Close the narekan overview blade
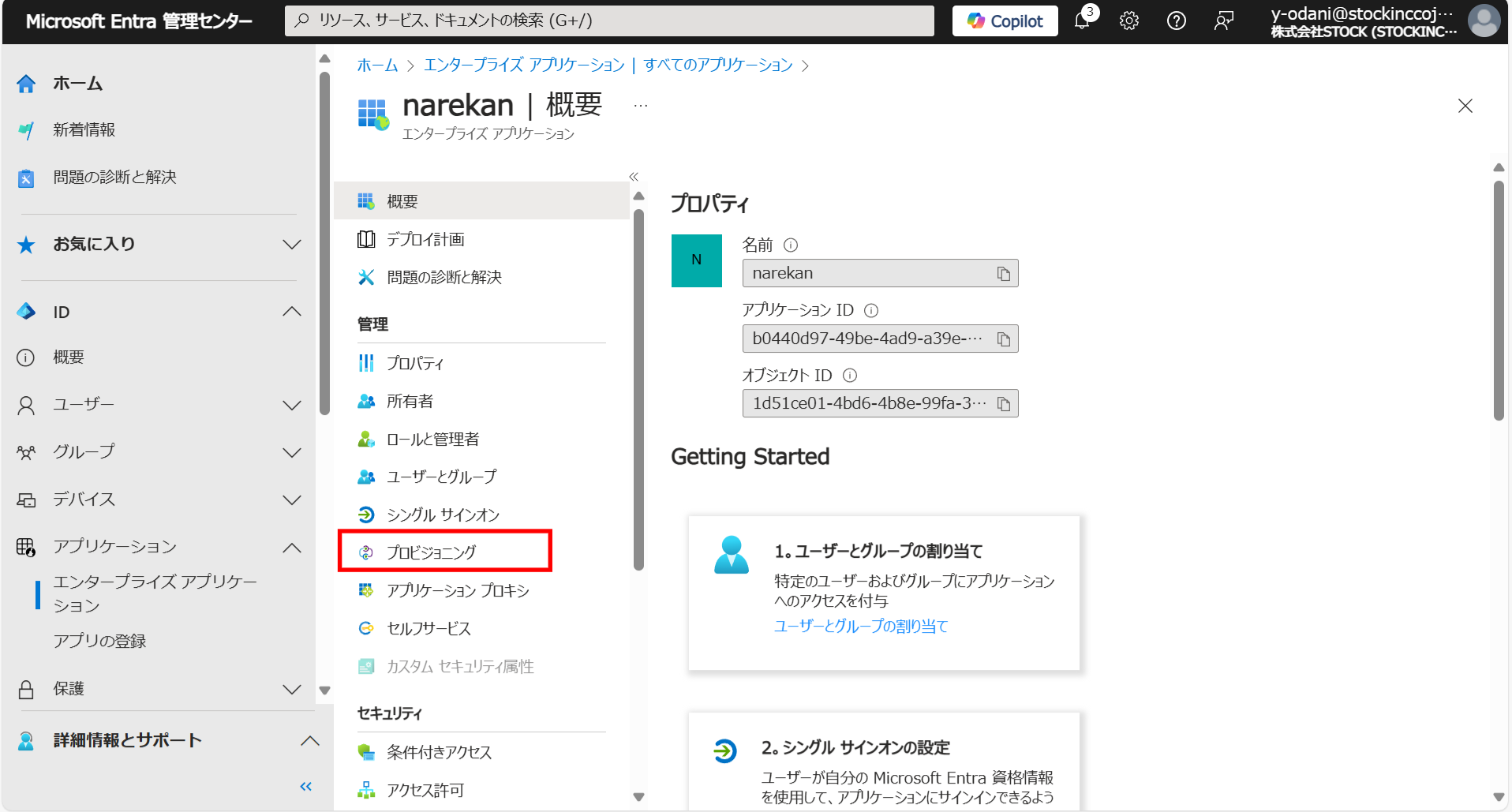This screenshot has height=812, width=1512. [x=1465, y=106]
